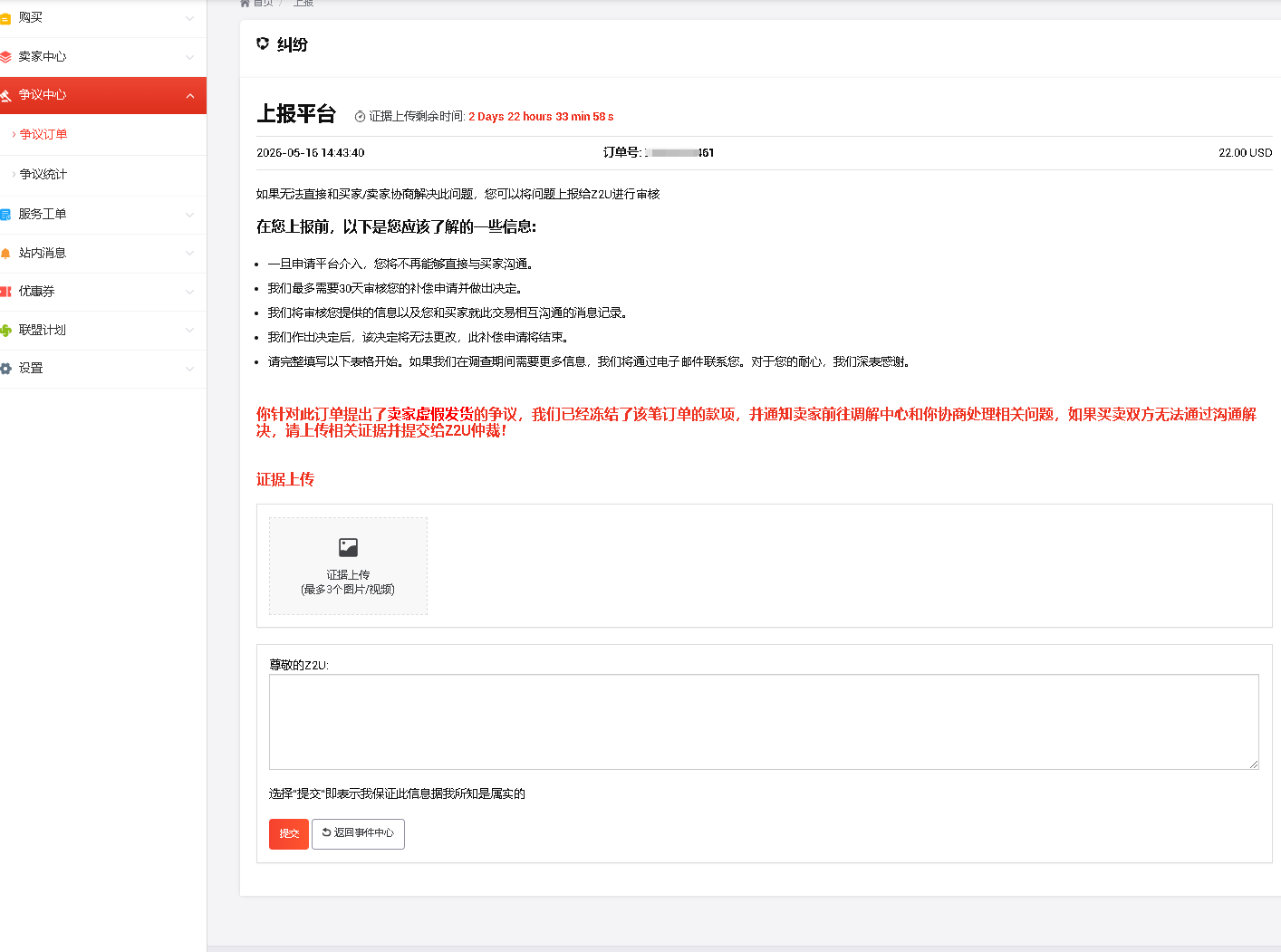Screen dimensions: 1281x952
Task: Expand the 优惠券 chevron
Action: 189,292
